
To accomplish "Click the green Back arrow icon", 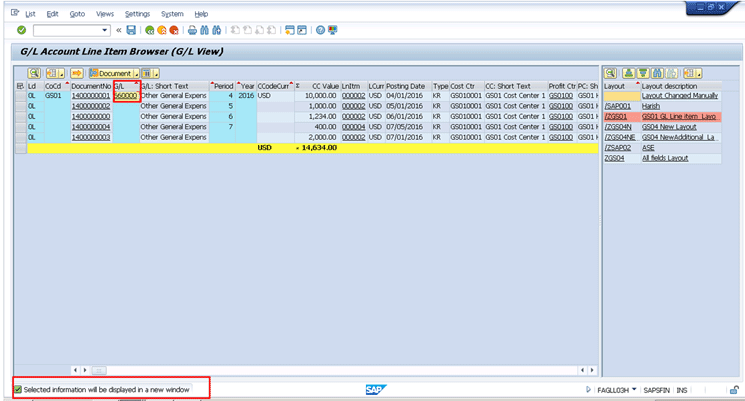I will [149, 30].
